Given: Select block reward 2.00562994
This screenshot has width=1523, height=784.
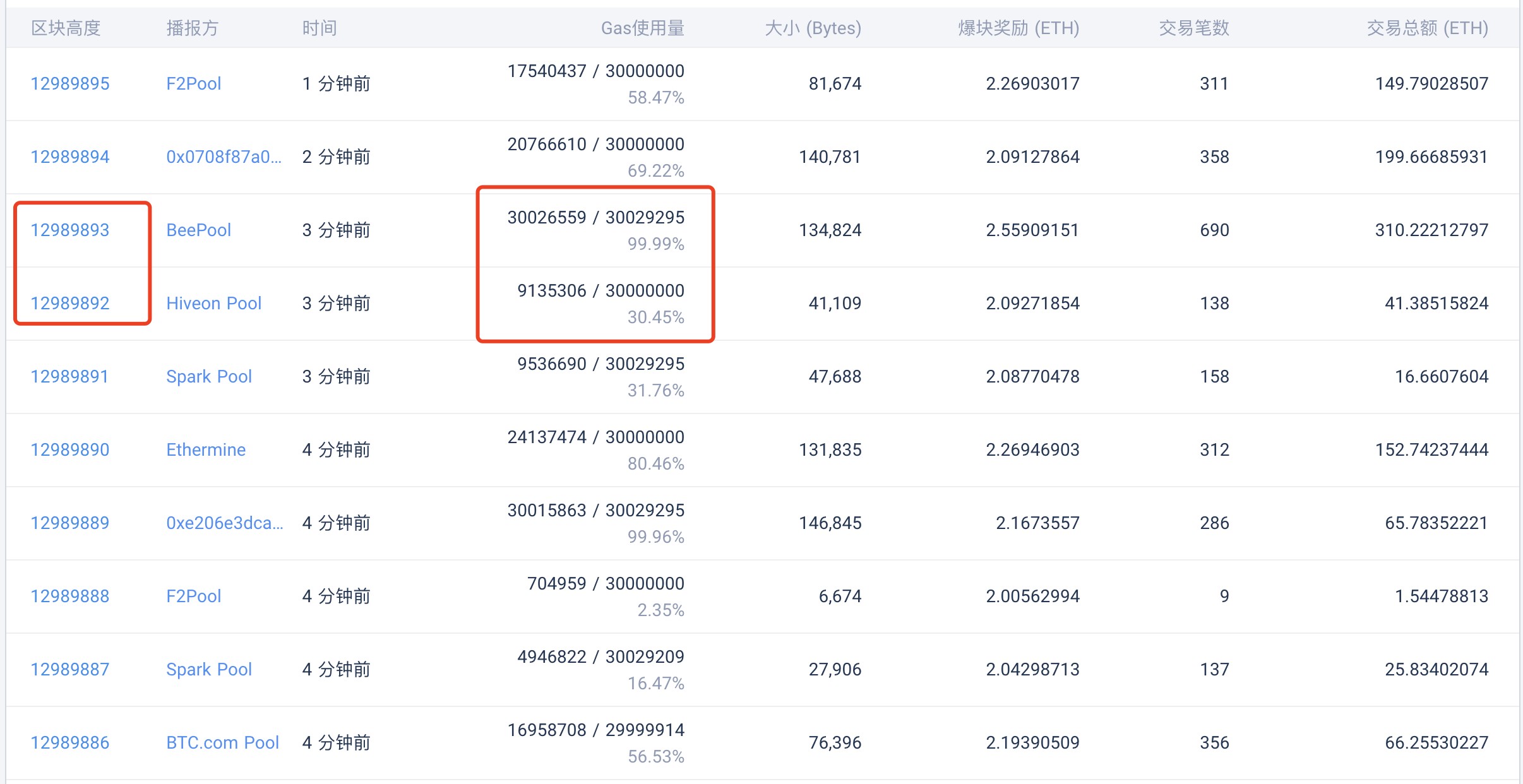Looking at the screenshot, I should [x=1033, y=596].
